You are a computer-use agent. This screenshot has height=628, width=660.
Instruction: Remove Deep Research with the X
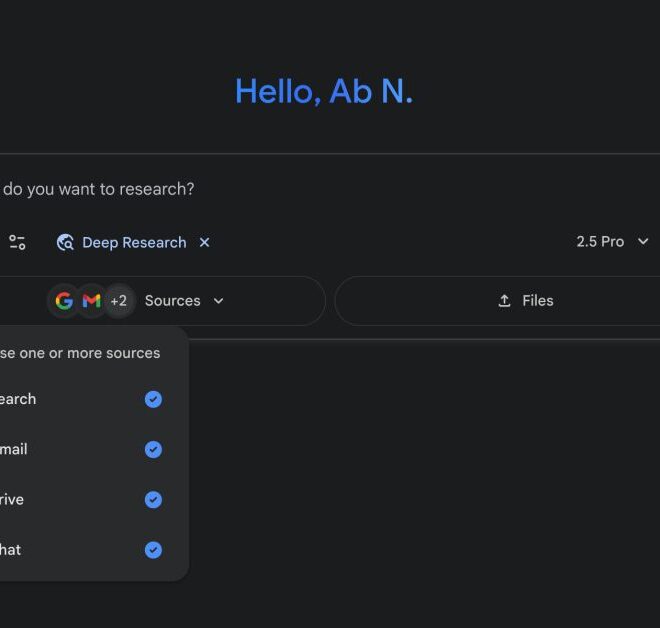pos(205,242)
